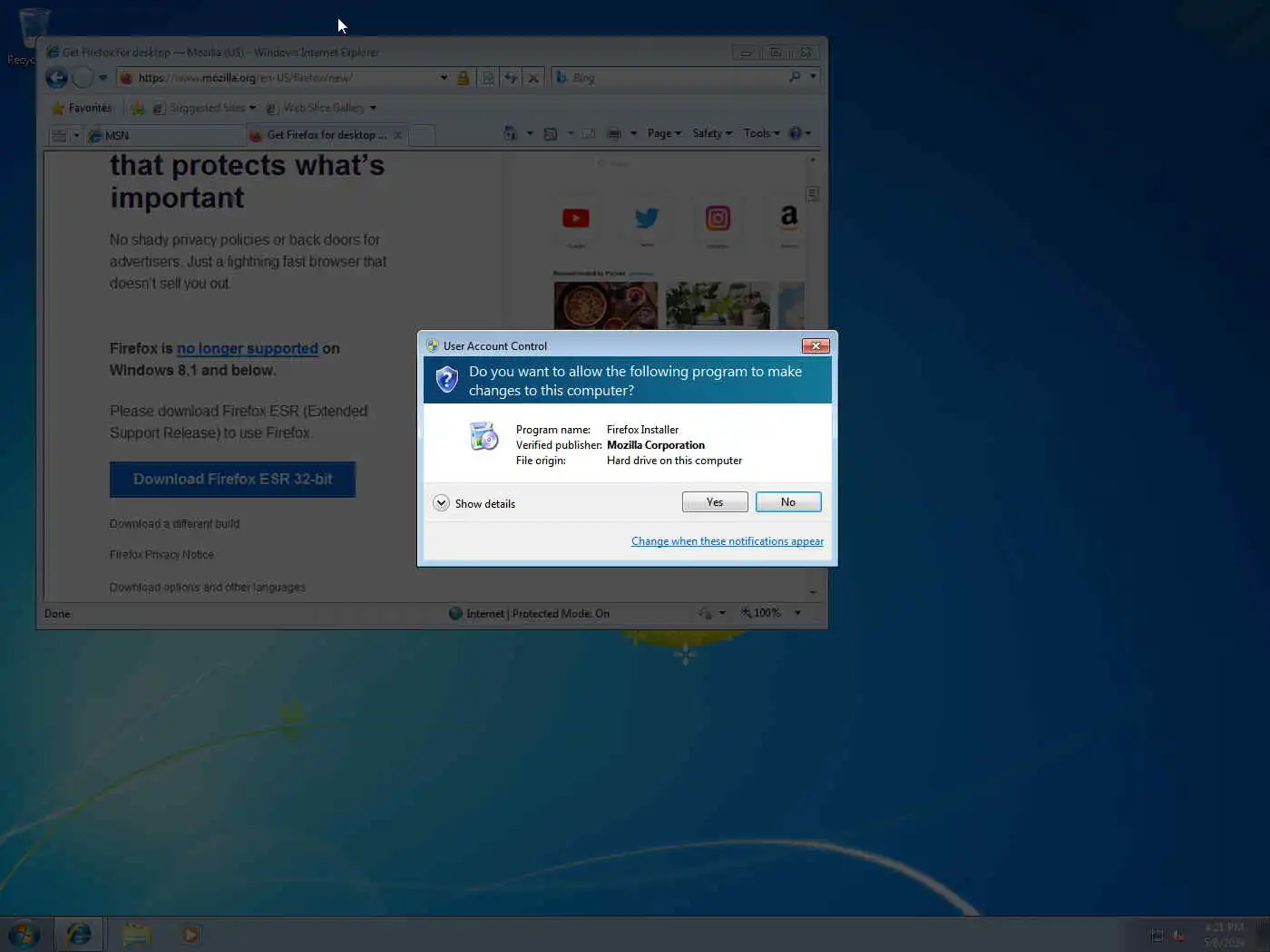
Task: Click the 'Download Firefox ESR 32-bit' button
Action: tap(232, 480)
